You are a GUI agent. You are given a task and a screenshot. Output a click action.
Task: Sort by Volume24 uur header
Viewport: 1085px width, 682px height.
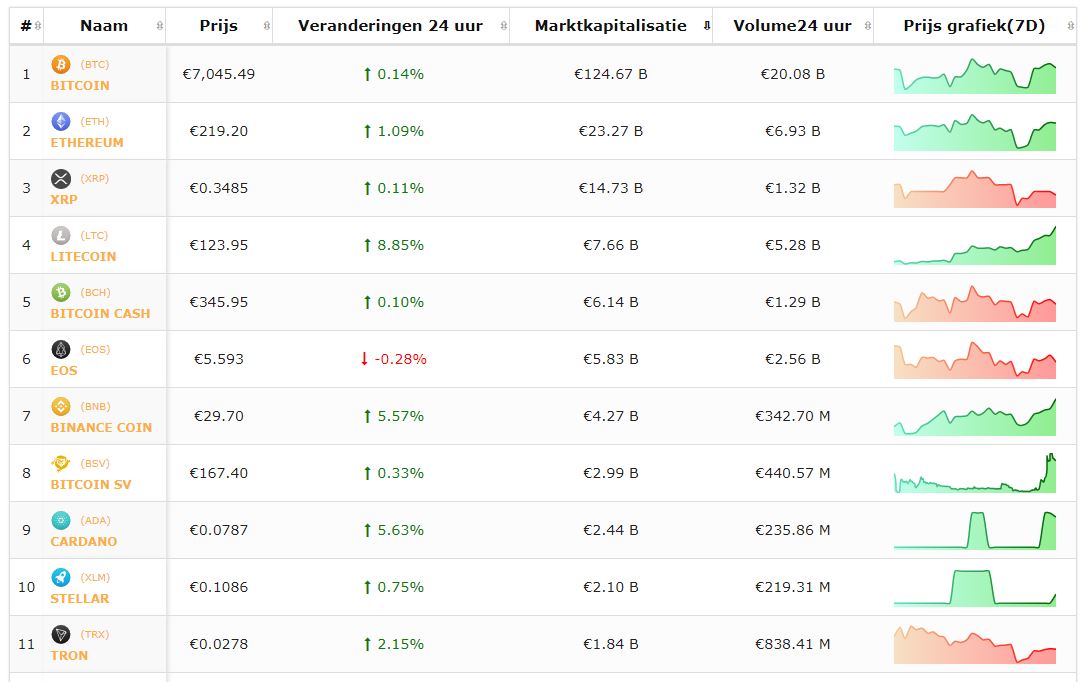click(x=792, y=26)
